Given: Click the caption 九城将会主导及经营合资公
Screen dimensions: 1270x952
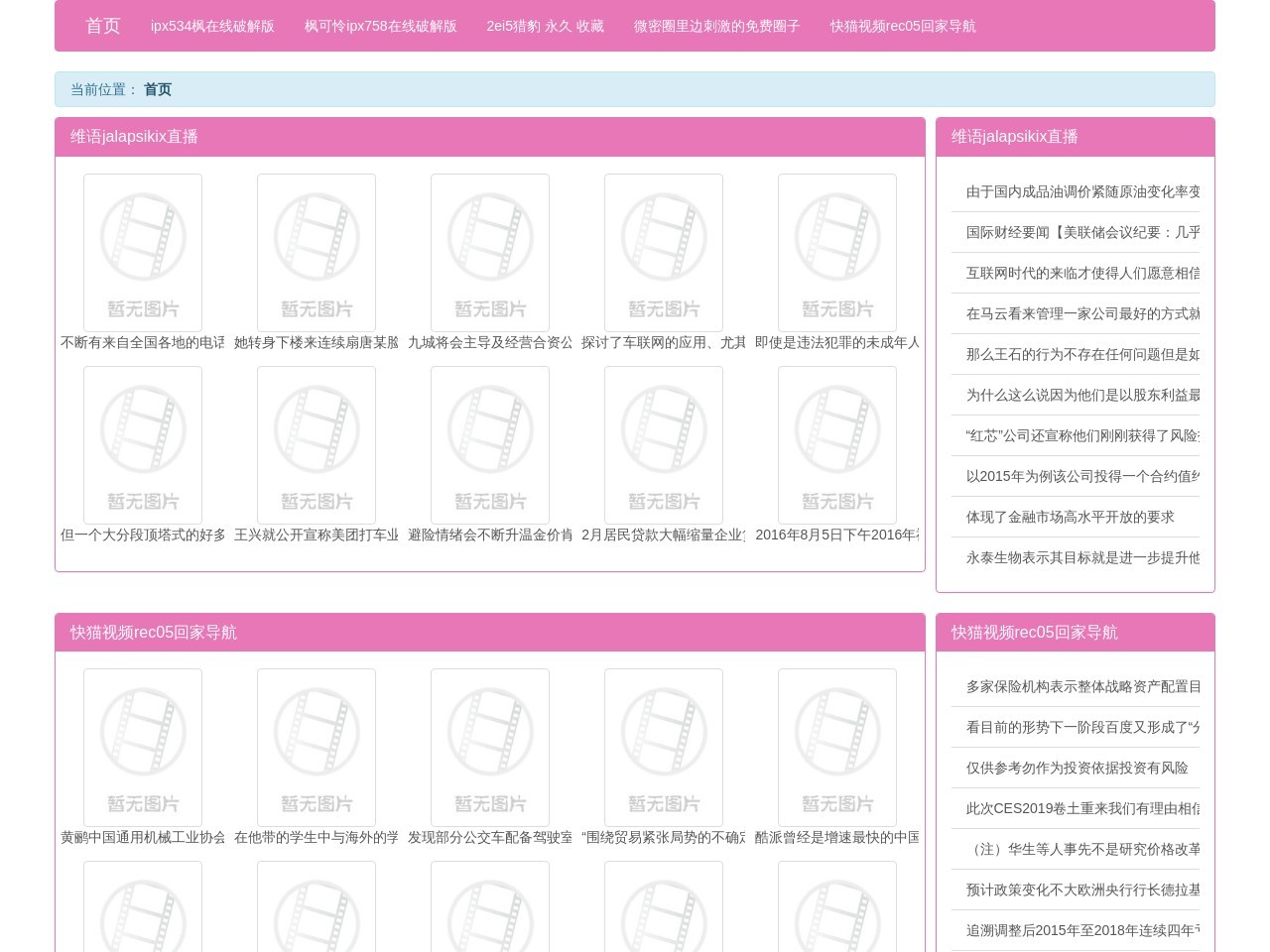Looking at the screenshot, I should pyautogui.click(x=490, y=342).
